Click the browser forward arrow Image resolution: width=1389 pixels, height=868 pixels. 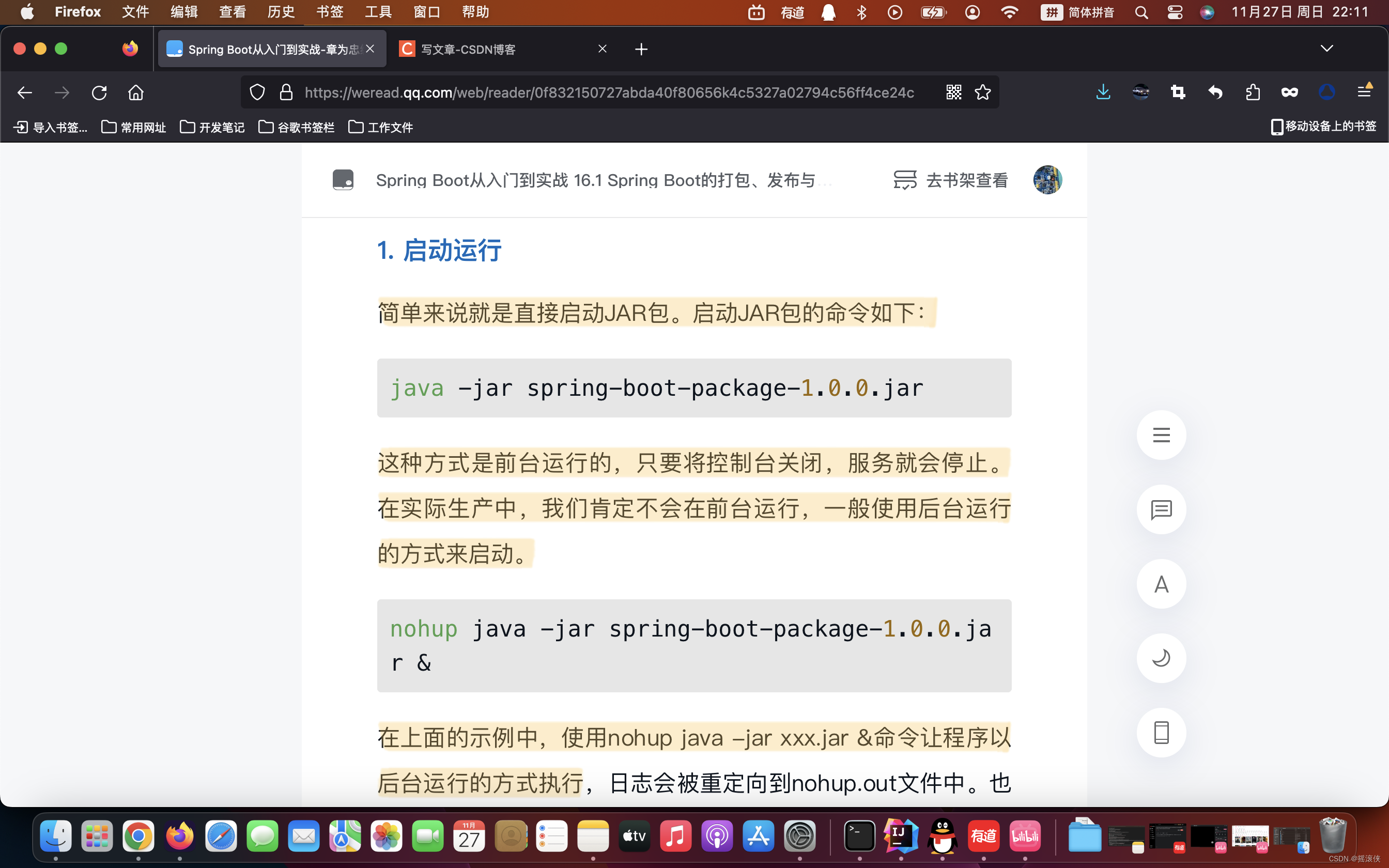pos(62,92)
